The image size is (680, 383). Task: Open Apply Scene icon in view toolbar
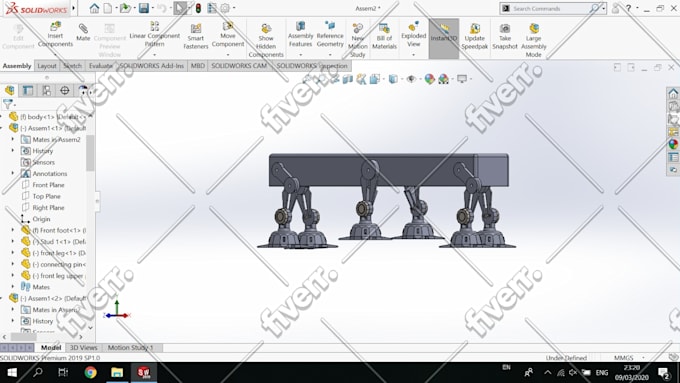click(x=443, y=79)
